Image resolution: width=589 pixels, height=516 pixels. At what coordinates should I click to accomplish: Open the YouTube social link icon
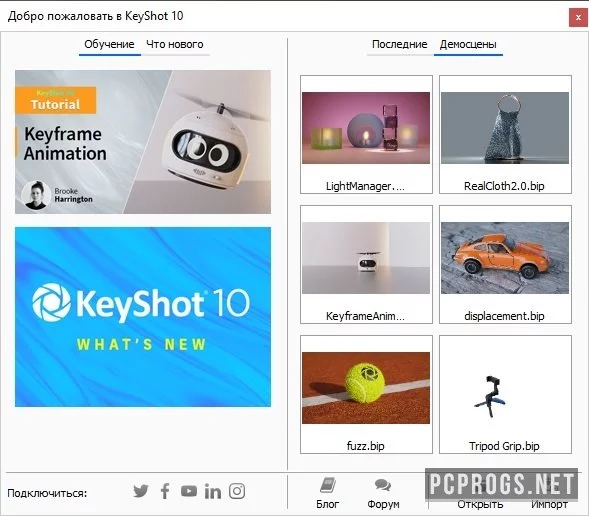[x=189, y=491]
